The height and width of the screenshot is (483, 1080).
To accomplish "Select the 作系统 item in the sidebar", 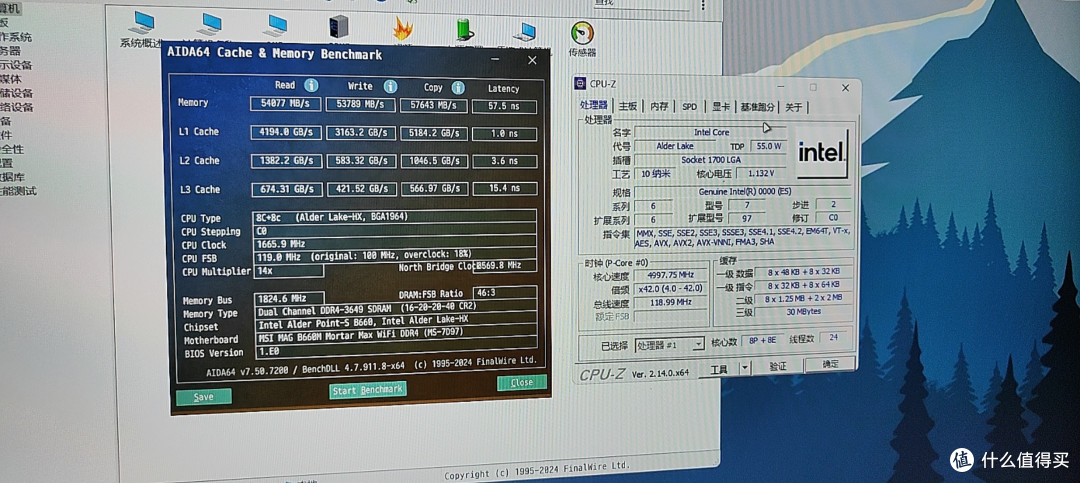I will (x=15, y=37).
